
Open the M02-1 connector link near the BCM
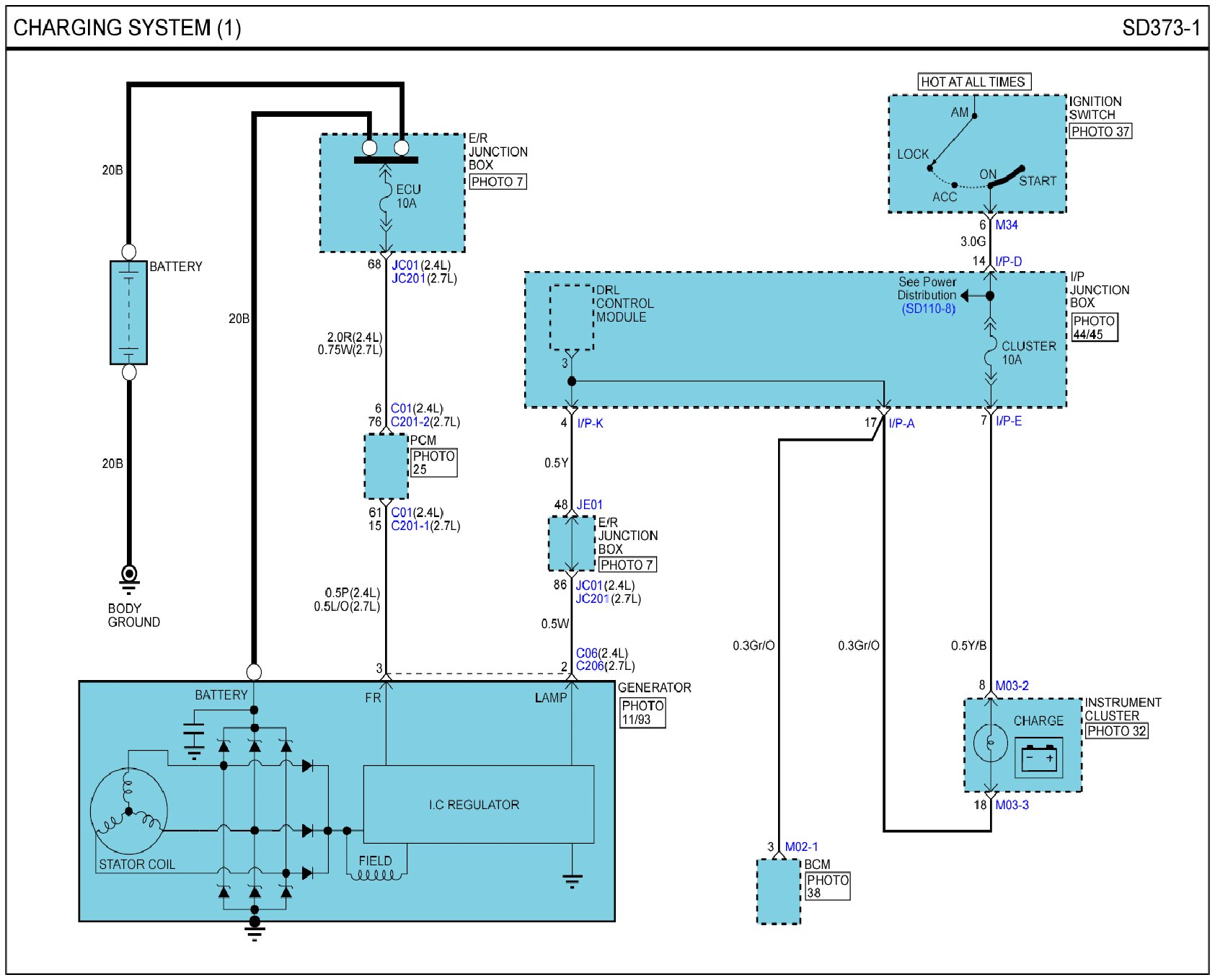pos(801,847)
